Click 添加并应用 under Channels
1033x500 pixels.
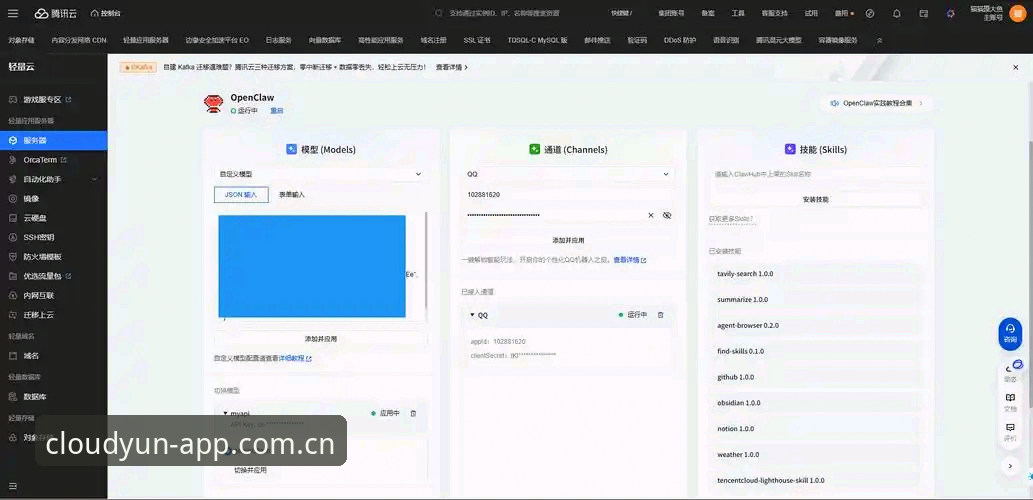tap(567, 240)
